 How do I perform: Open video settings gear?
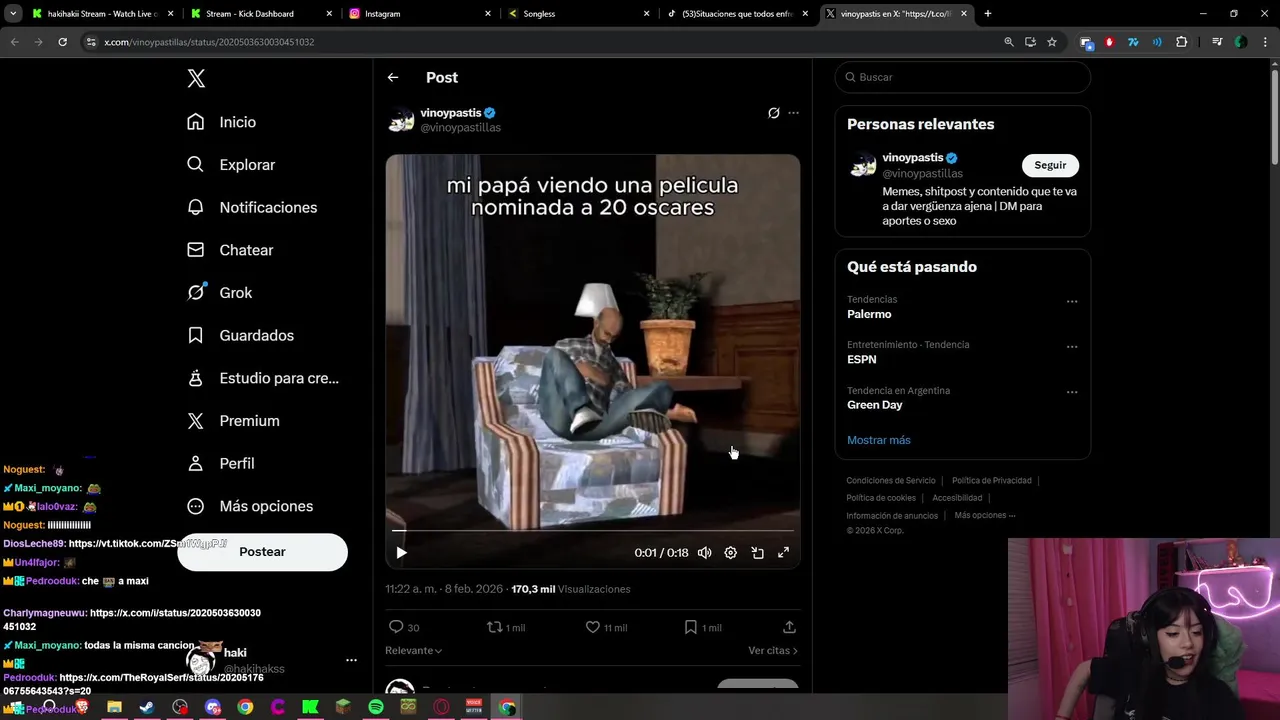(730, 553)
